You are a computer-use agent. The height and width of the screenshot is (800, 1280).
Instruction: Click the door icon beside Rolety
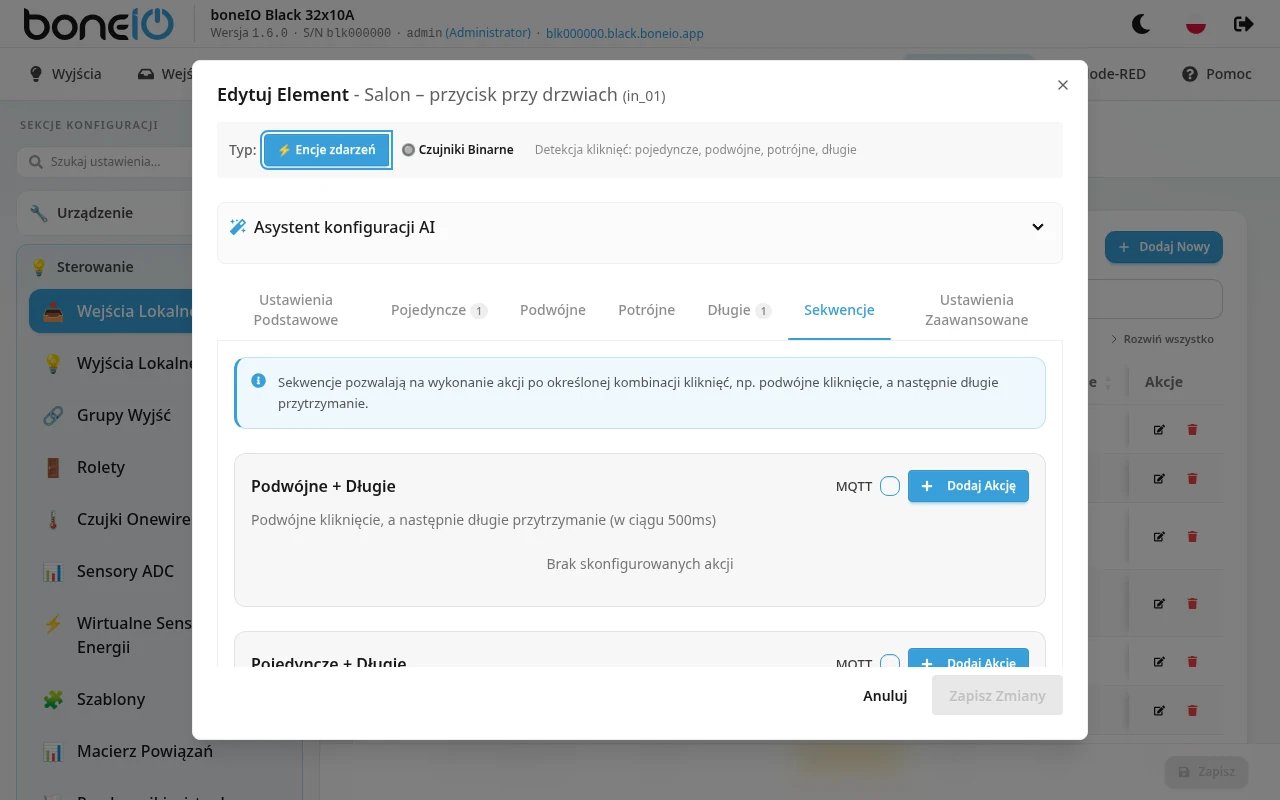(x=53, y=467)
